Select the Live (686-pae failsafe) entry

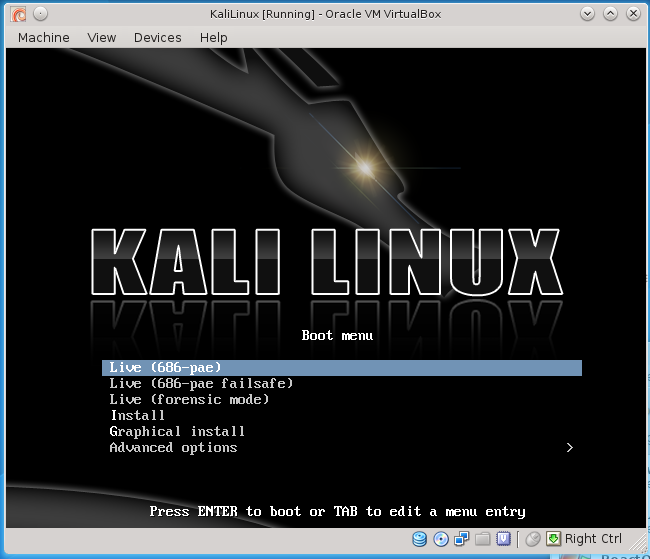point(342,384)
